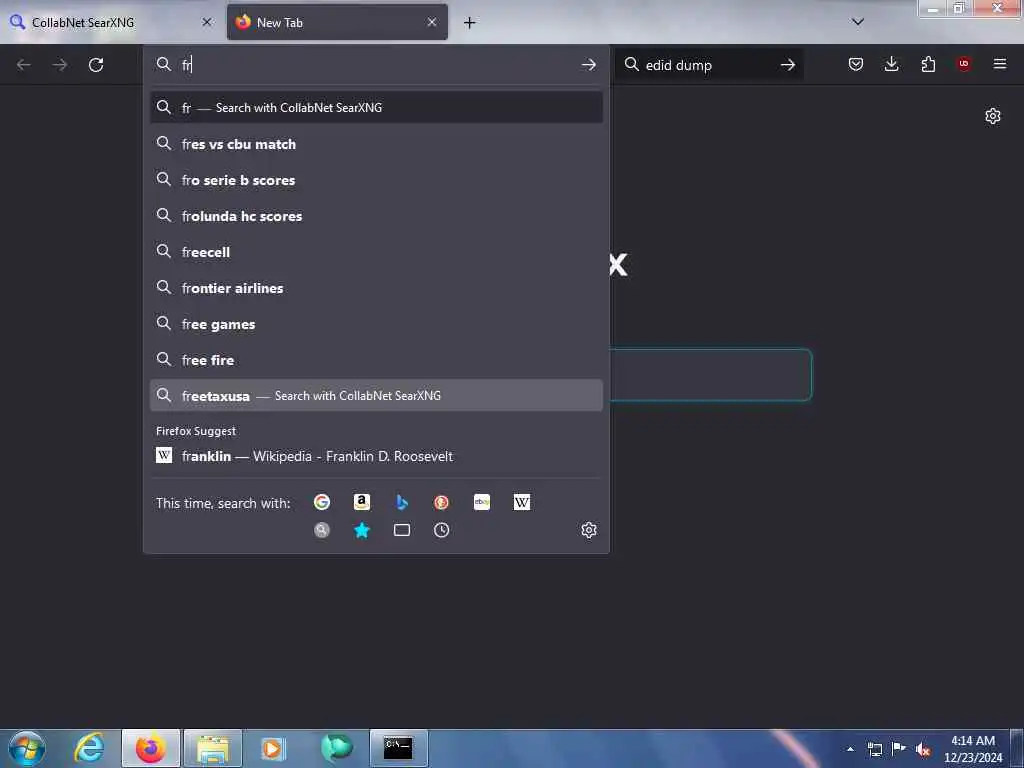
Task: Pick suggestion 'fro serie b scores'
Action: click(376, 180)
